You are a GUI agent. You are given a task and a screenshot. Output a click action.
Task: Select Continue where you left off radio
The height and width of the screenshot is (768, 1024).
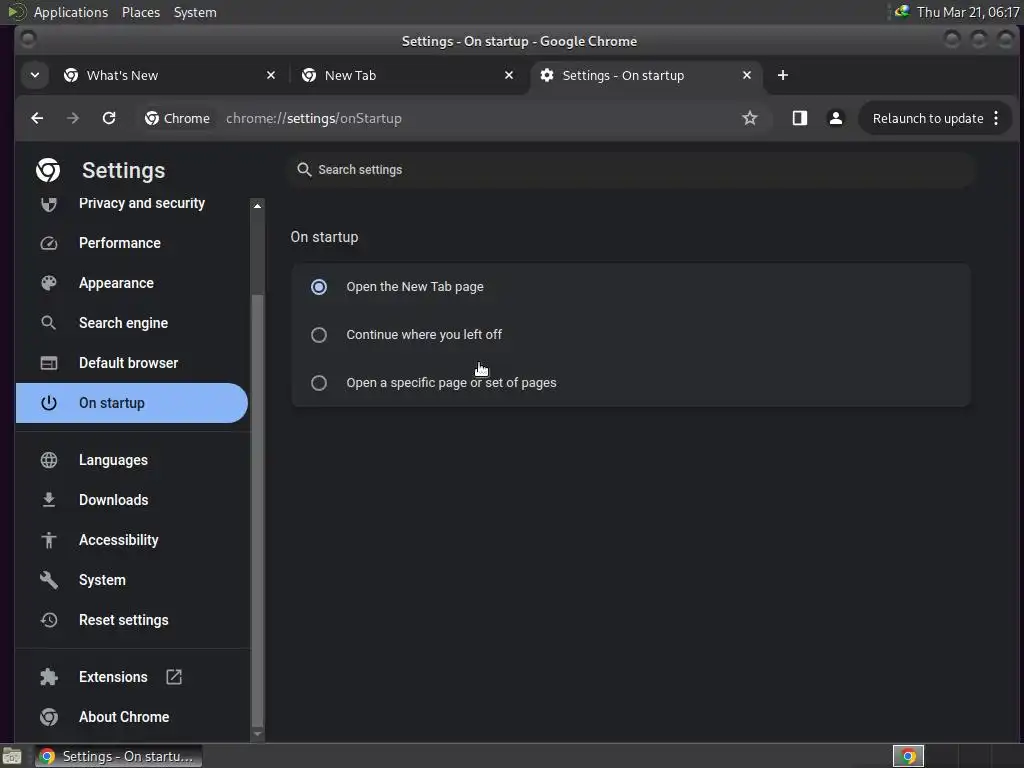319,335
